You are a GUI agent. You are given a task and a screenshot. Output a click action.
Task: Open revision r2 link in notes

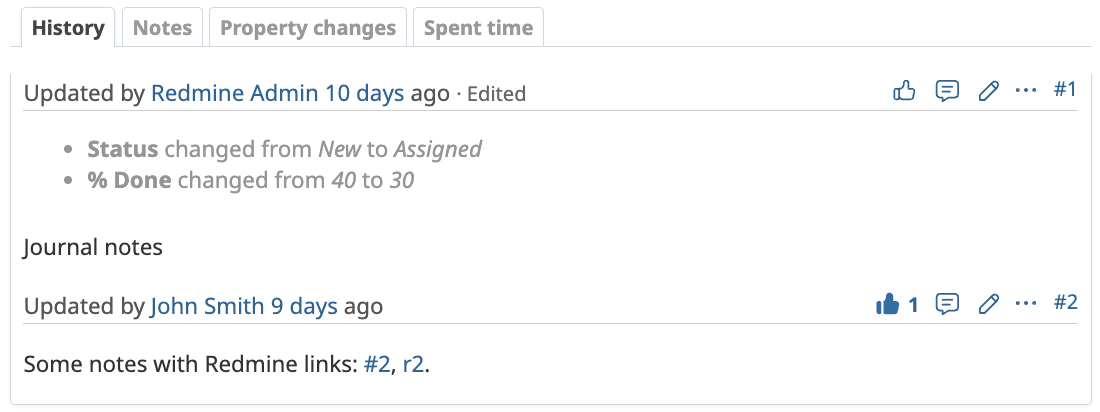[x=414, y=365]
